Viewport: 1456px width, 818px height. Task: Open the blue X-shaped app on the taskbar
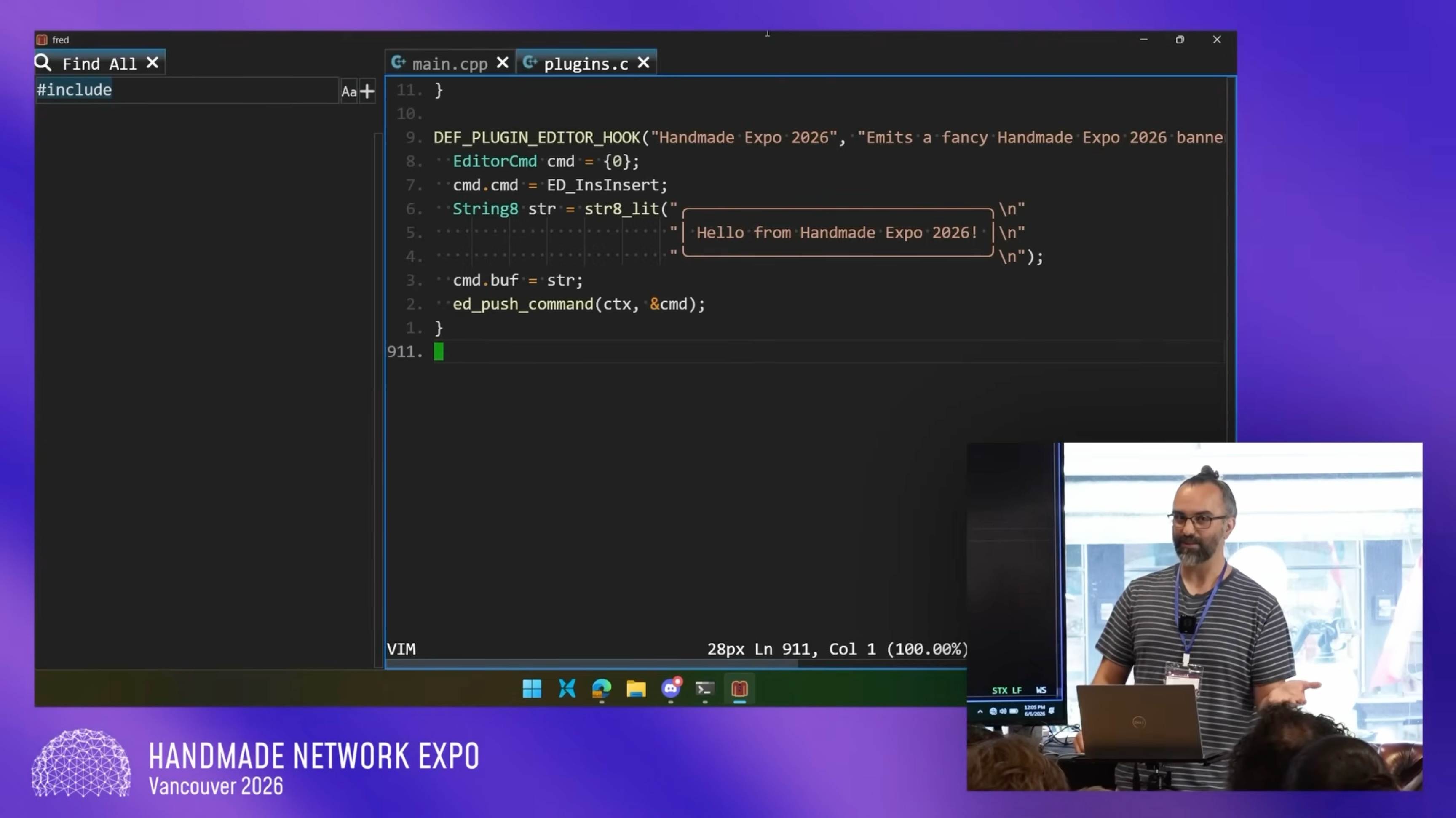[567, 689]
